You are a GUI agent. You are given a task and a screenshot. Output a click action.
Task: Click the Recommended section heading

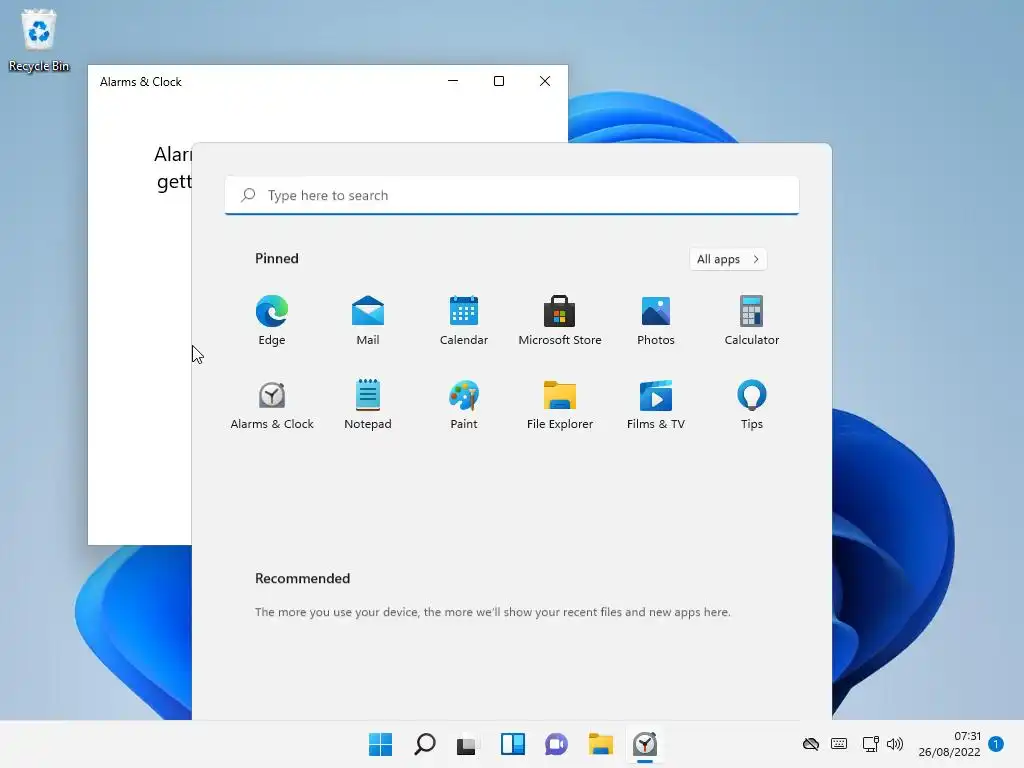tap(302, 579)
